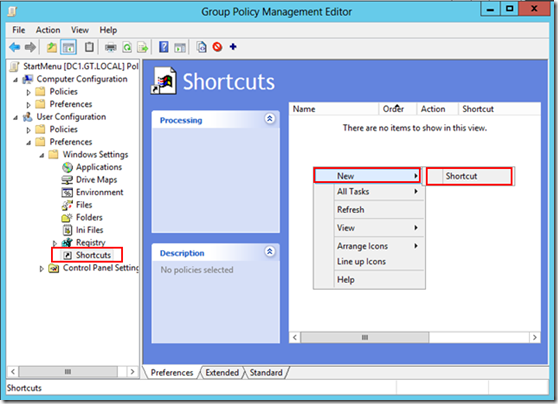
Task: Click the red prohibited circle toolbar icon
Action: point(217,47)
